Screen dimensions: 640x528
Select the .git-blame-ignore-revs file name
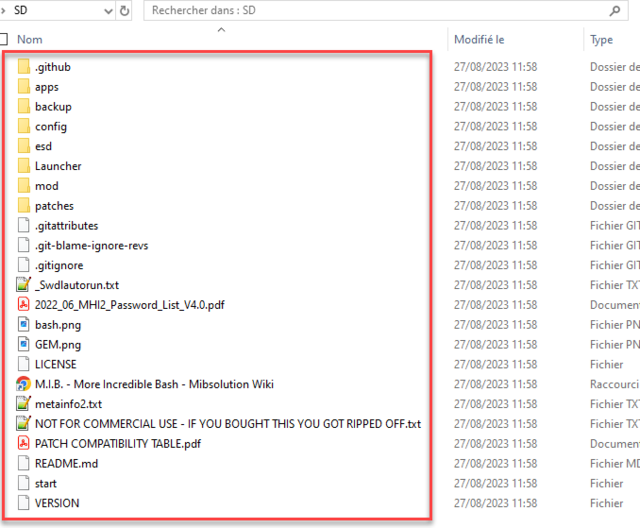(x=91, y=246)
